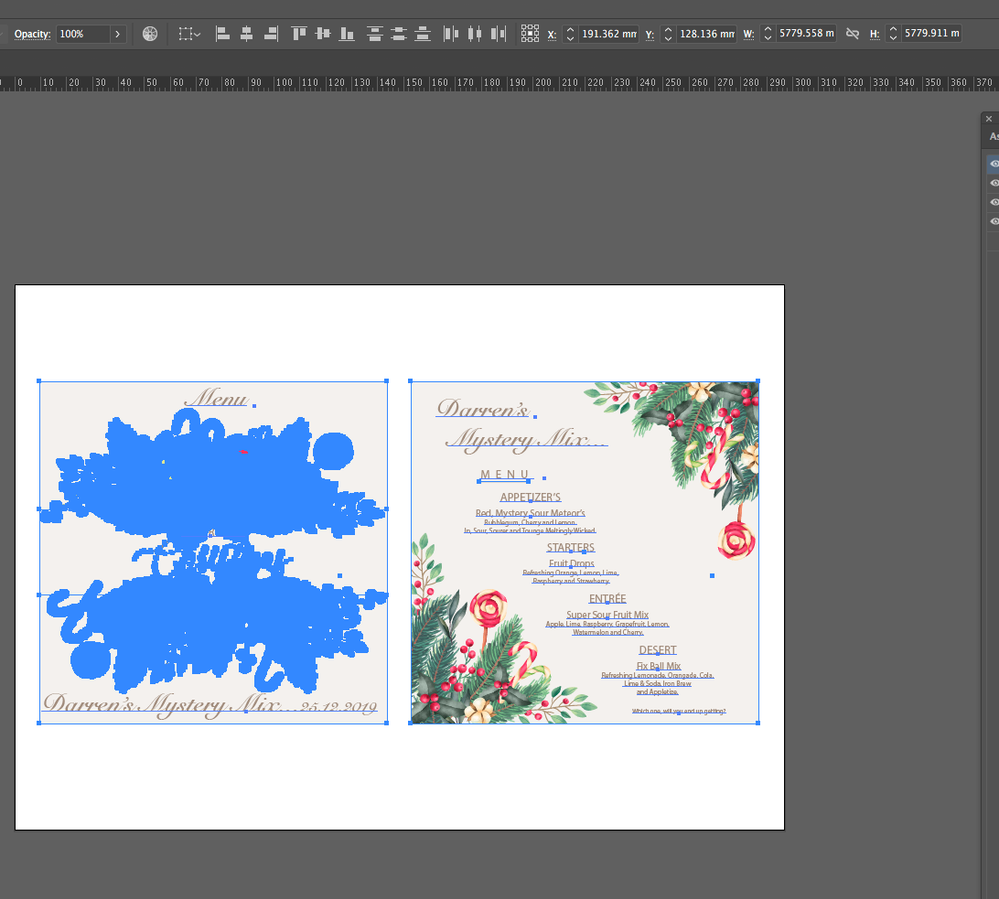Viewport: 999px width, 899px height.
Task: Click the center point of the reference point locator
Action: pos(529,33)
